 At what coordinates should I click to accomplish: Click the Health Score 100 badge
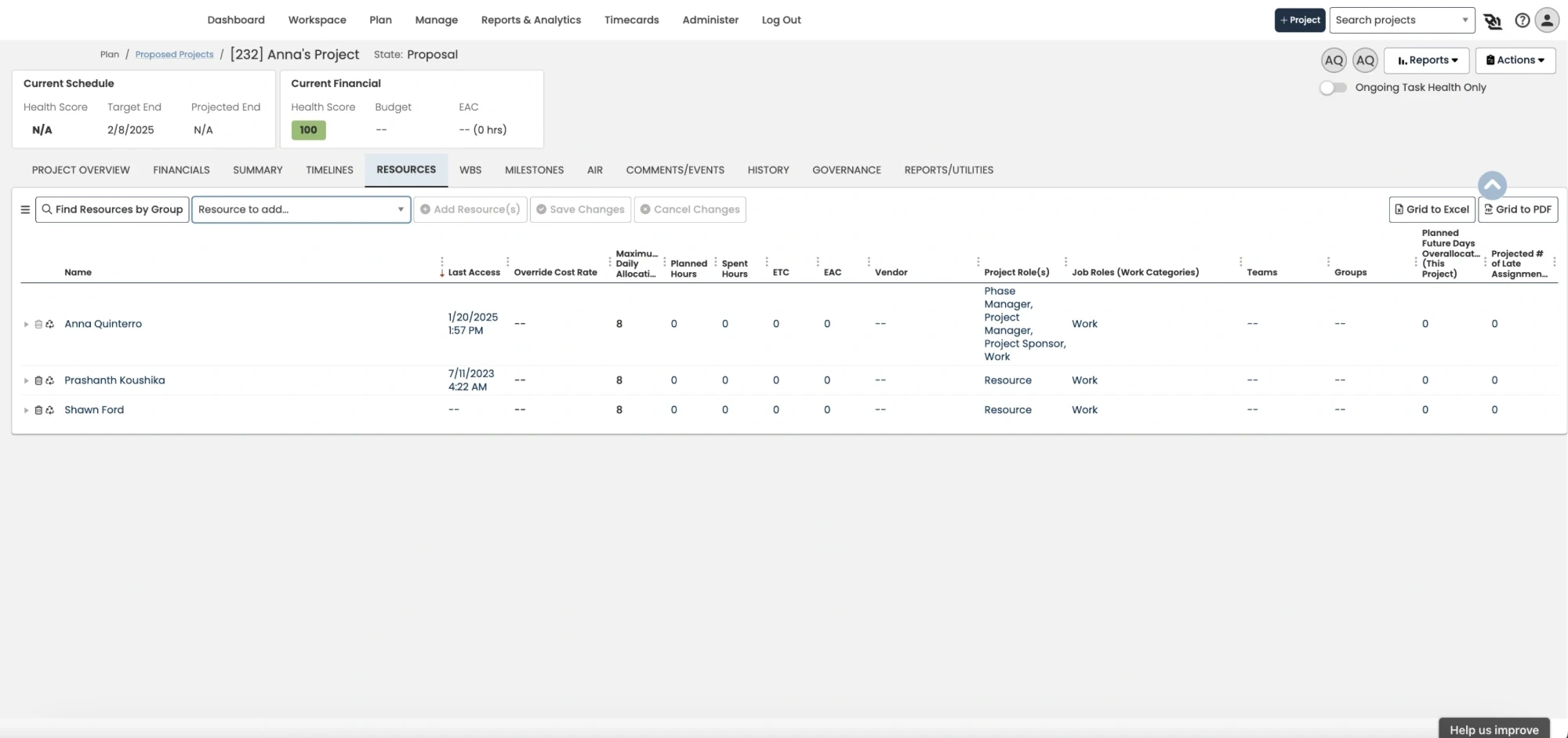pos(308,130)
